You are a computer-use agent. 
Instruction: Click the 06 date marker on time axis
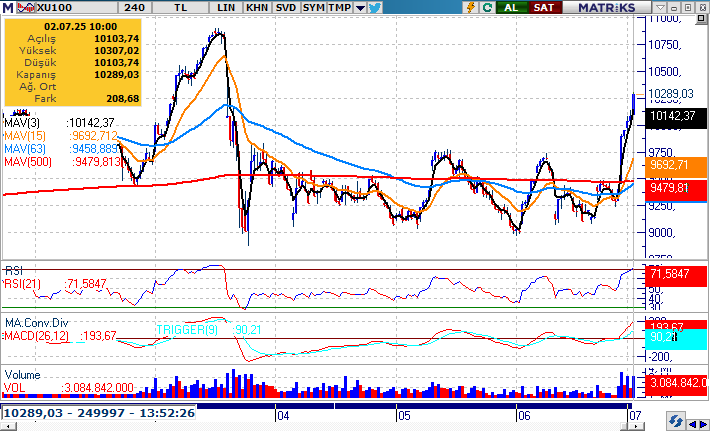(x=524, y=416)
